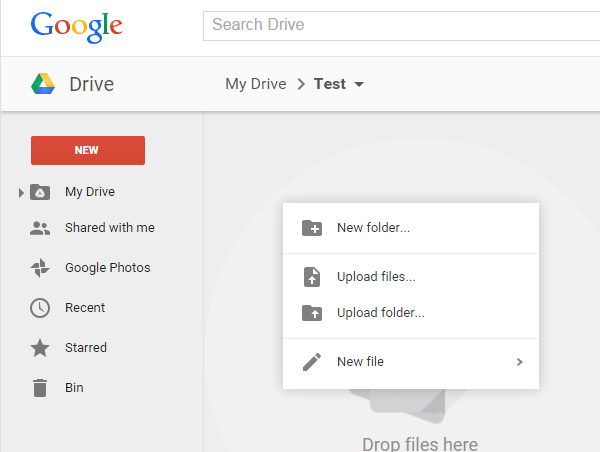Open the New file menu entry
This screenshot has width=600, height=452.
pos(411,362)
